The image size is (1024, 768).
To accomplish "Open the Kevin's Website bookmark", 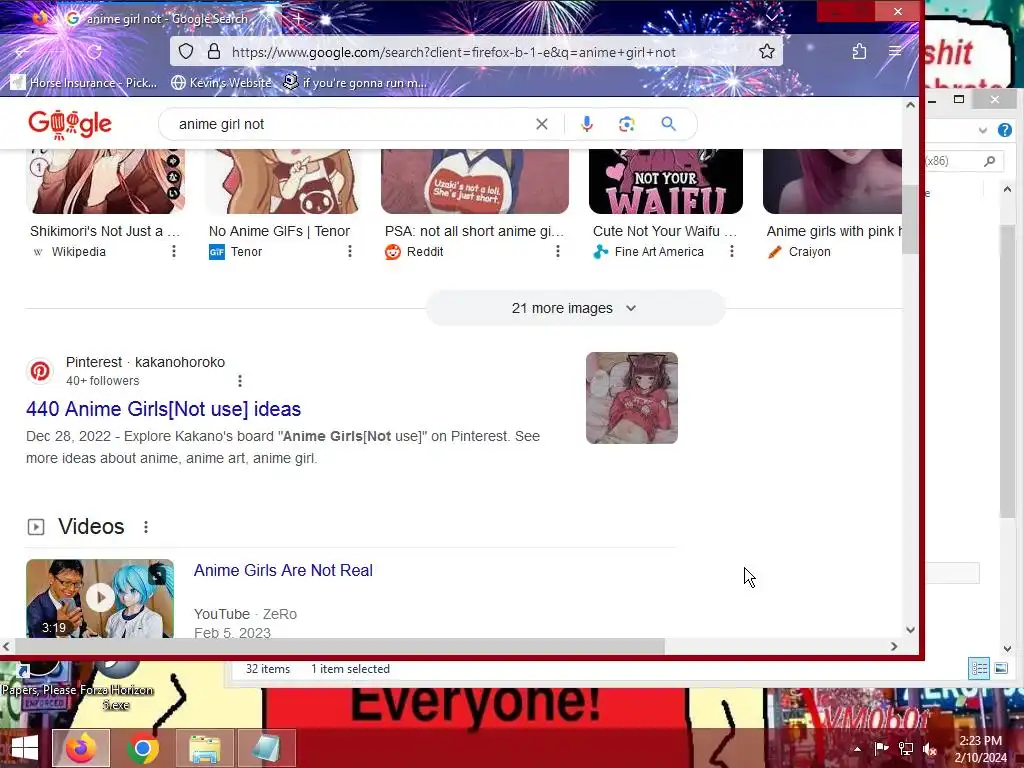I will (221, 83).
